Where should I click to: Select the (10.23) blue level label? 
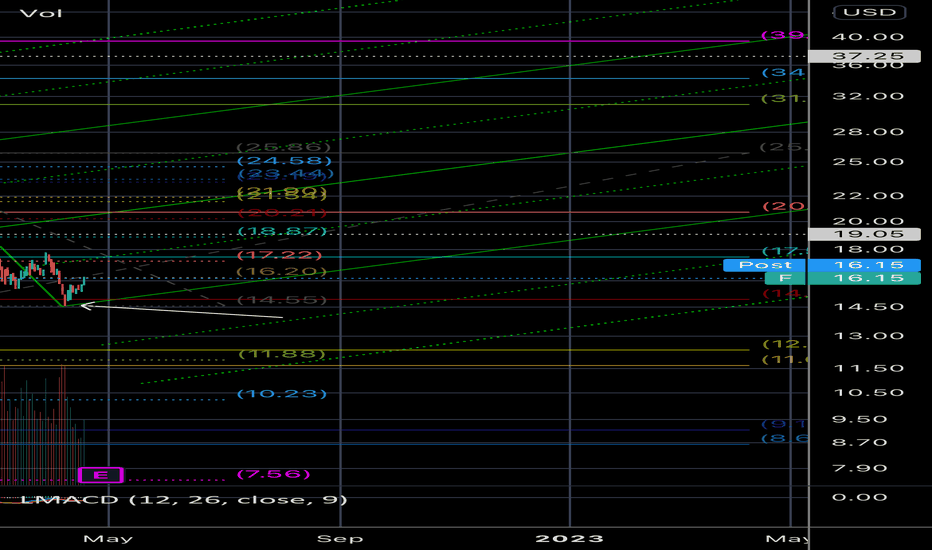click(282, 394)
